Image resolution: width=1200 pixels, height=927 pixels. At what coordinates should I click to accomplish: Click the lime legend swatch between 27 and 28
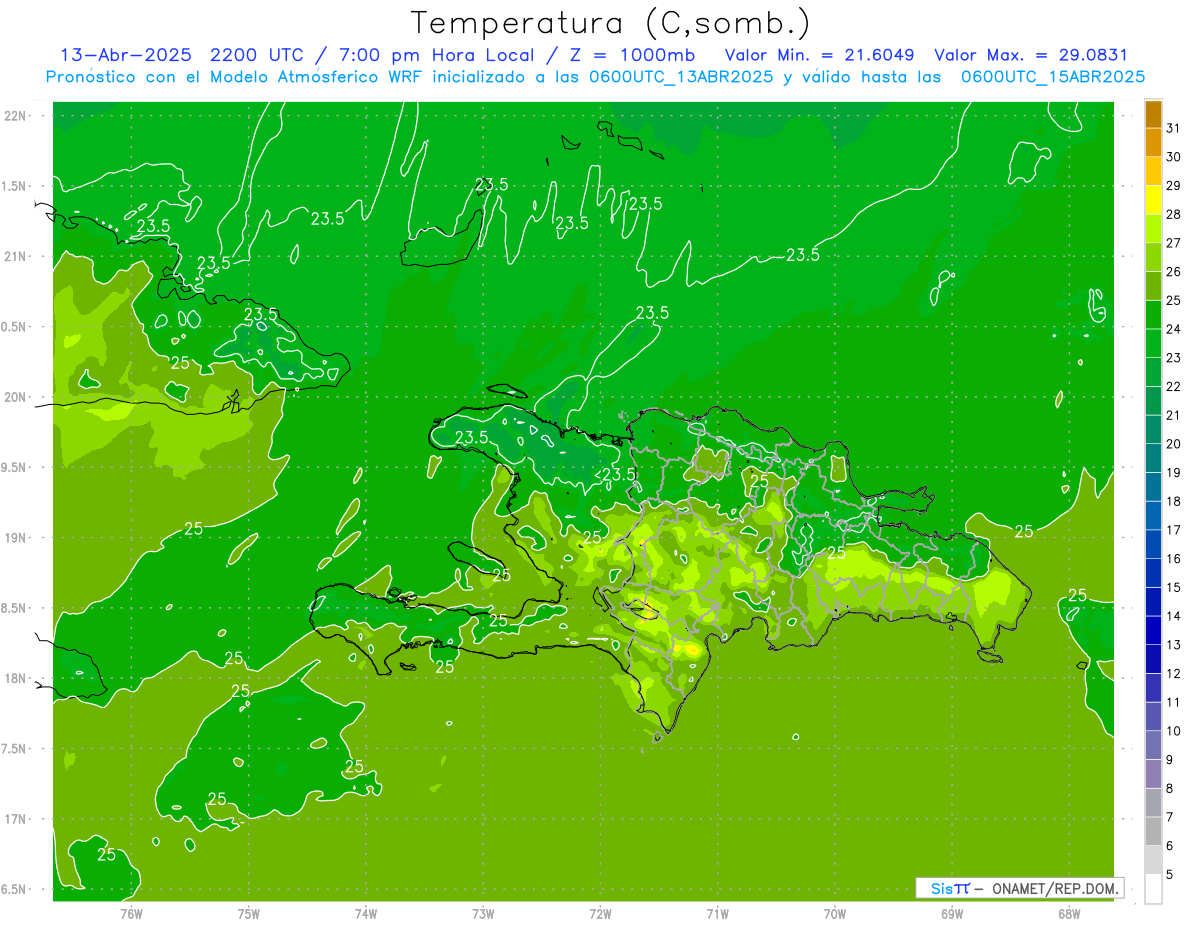point(1153,228)
